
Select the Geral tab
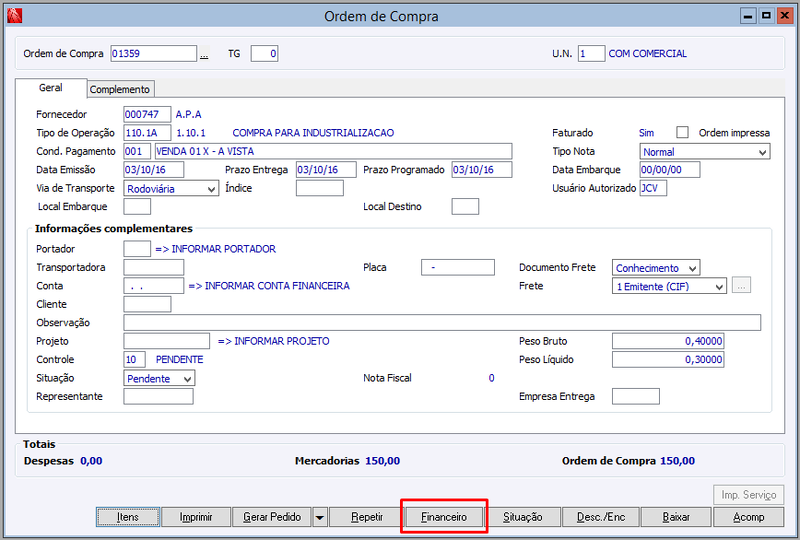[51, 88]
